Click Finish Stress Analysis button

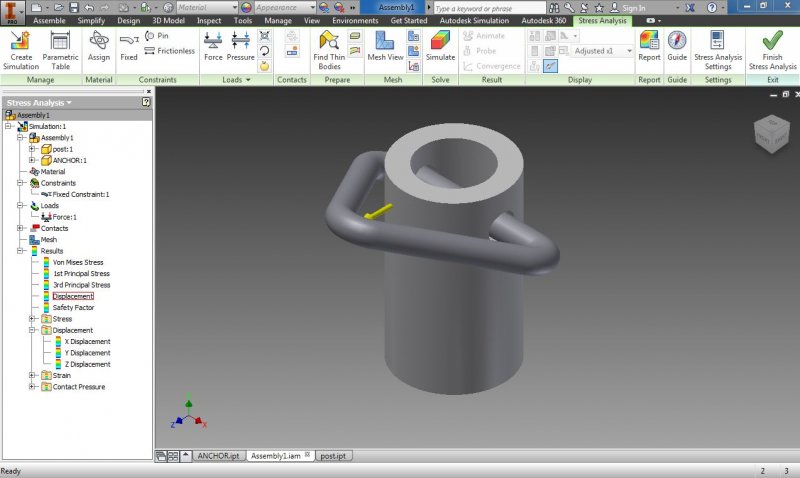(x=772, y=47)
